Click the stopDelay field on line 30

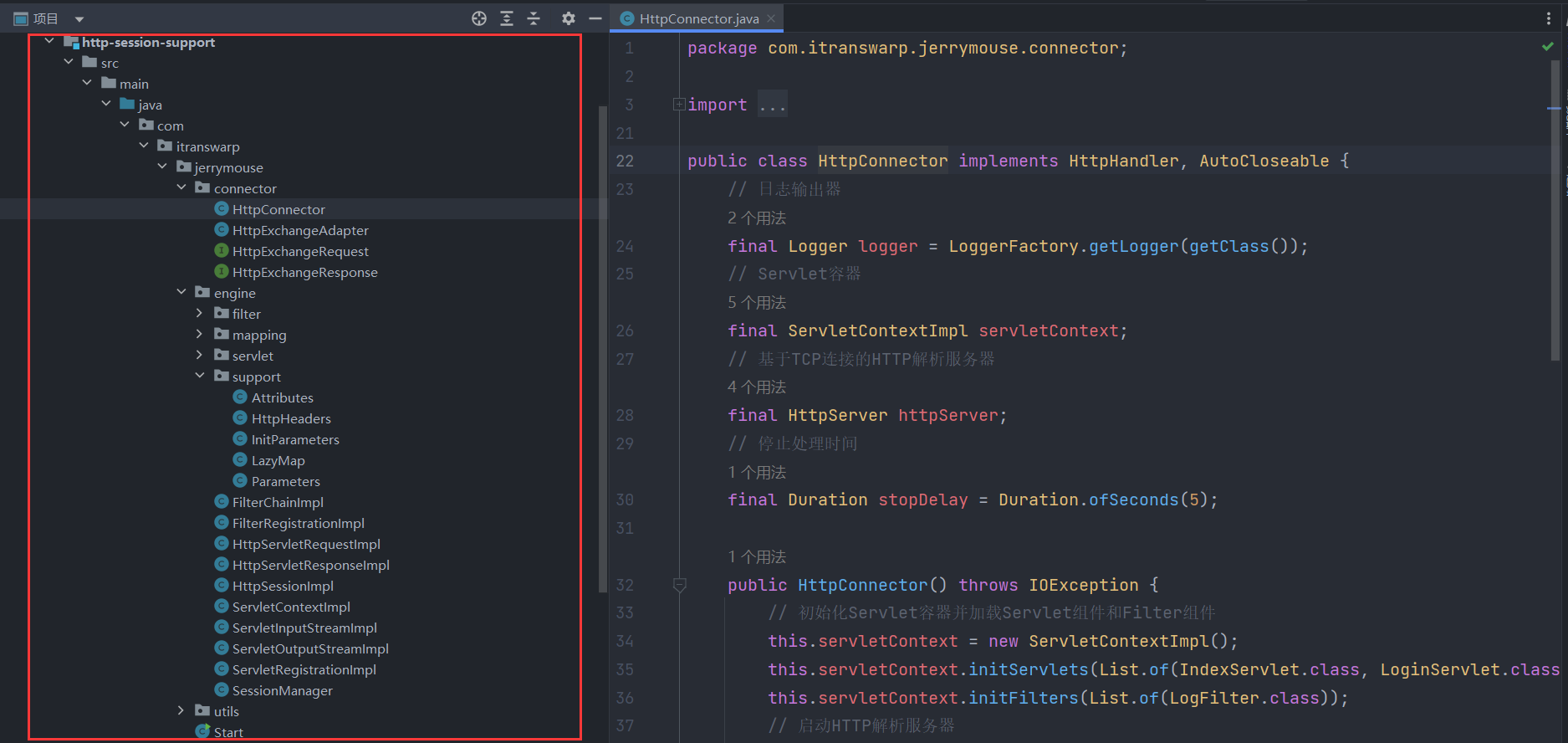coord(923,500)
